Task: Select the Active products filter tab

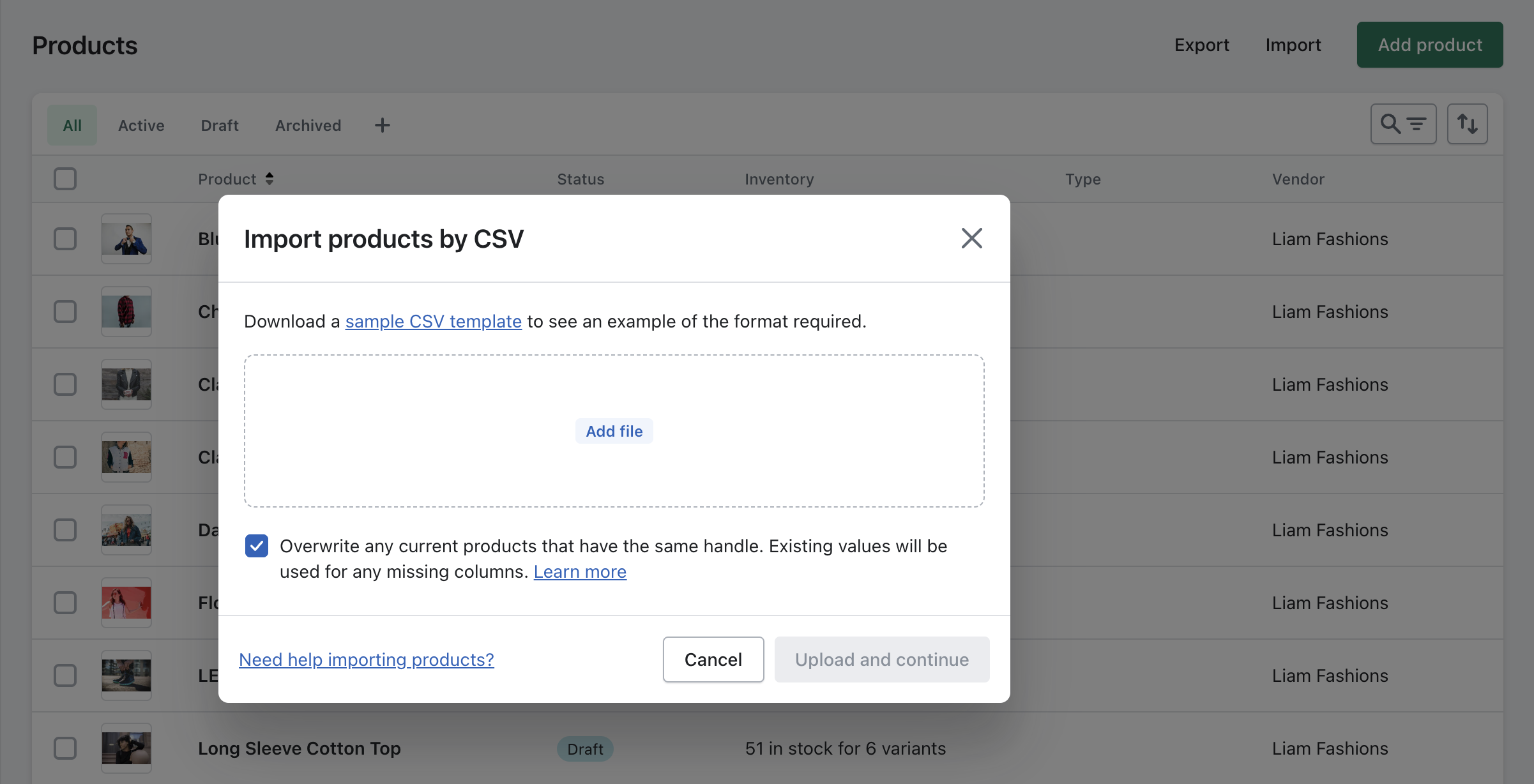Action: pos(141,124)
